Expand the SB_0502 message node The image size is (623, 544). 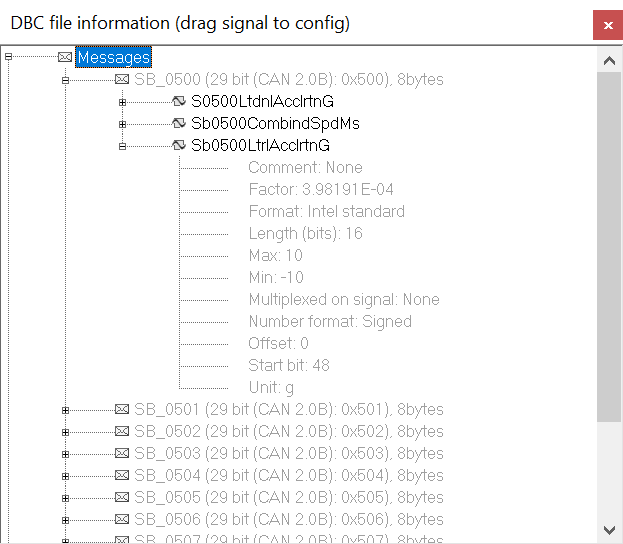65,432
